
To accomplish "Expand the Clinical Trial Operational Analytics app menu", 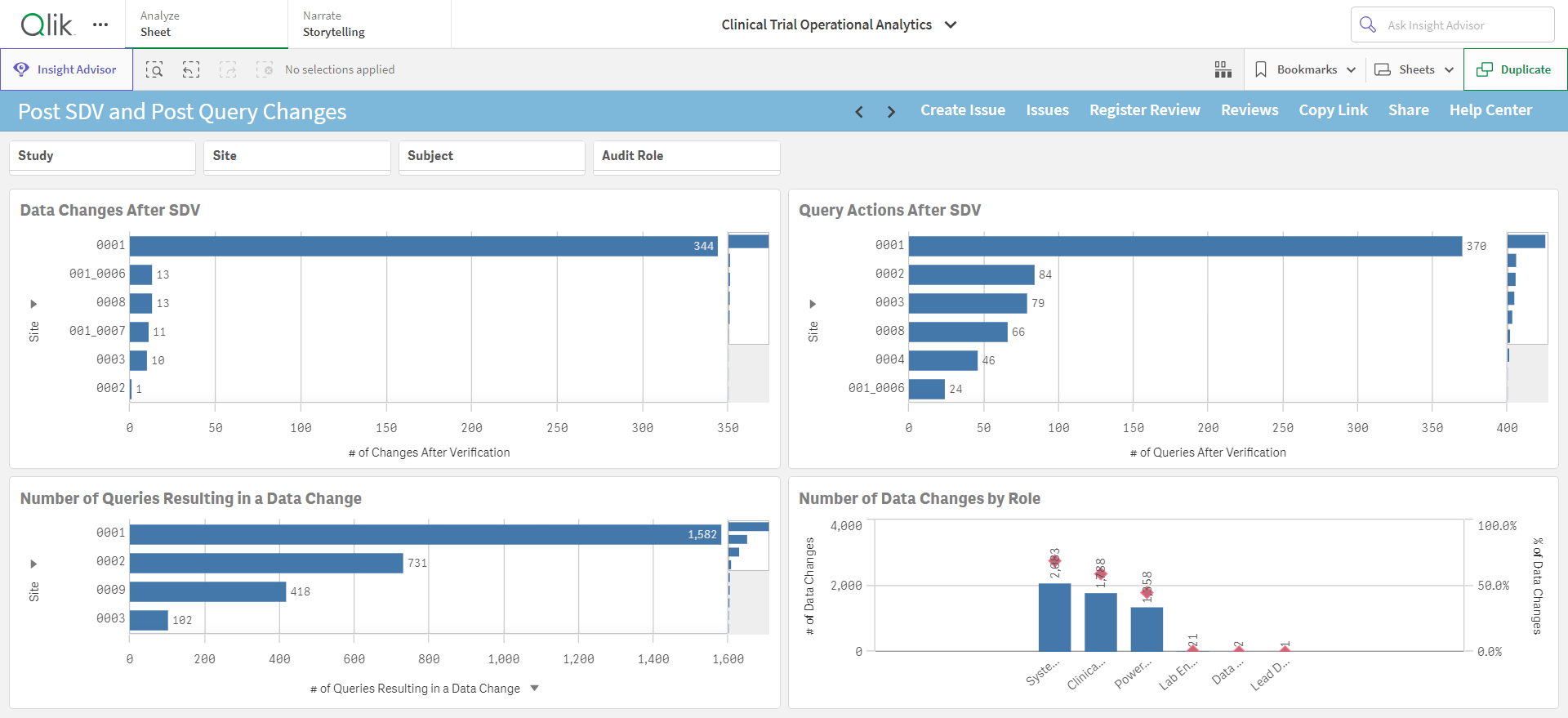I will click(951, 25).
